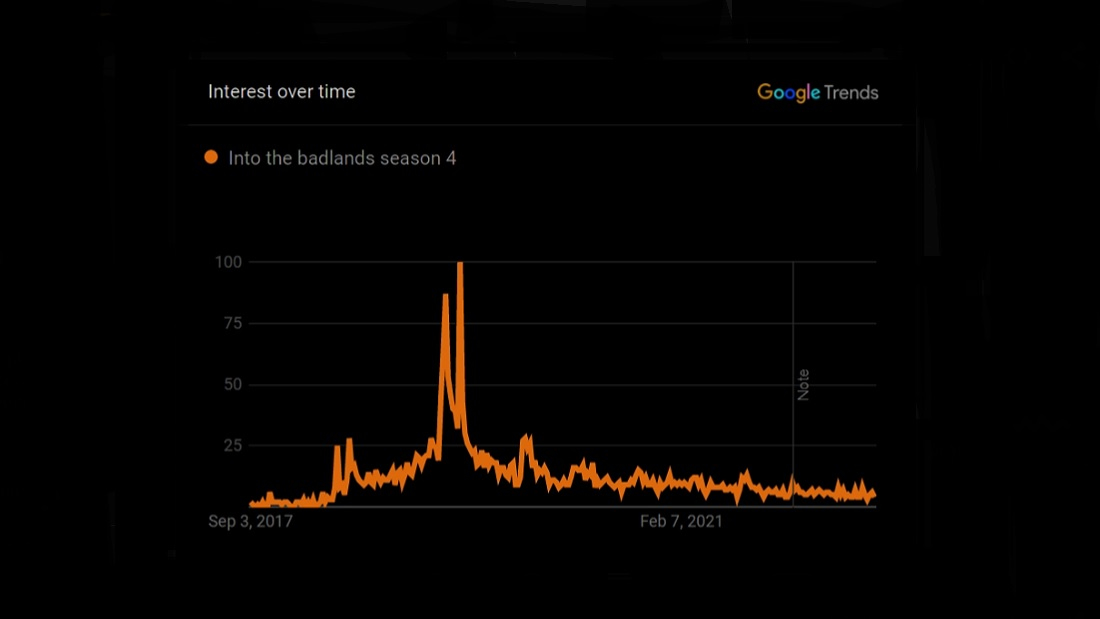
Task: Click the Google Trends logo
Action: tap(817, 93)
